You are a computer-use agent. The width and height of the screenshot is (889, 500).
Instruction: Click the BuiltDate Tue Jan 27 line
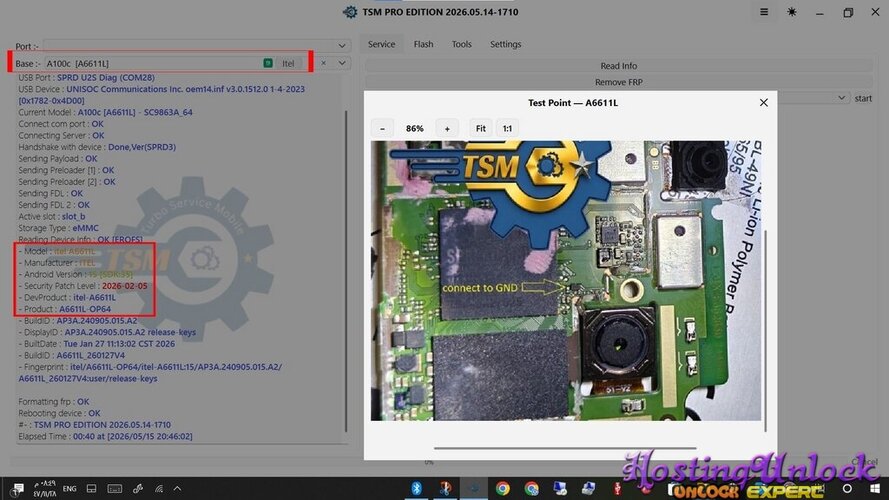tap(96, 344)
